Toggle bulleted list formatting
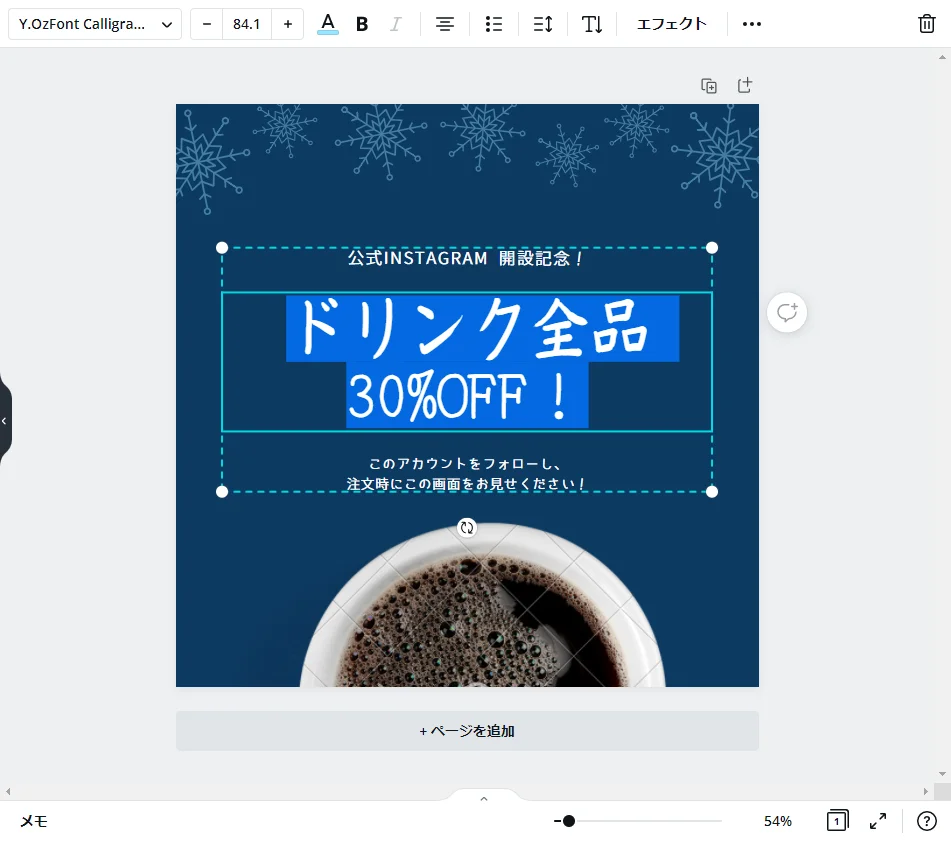 point(494,24)
